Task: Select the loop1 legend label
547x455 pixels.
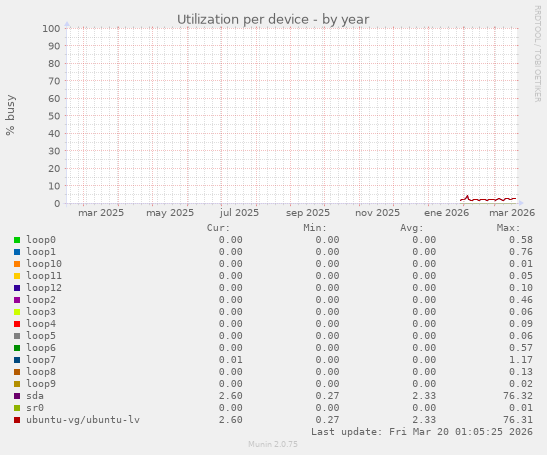Action: click(x=41, y=252)
